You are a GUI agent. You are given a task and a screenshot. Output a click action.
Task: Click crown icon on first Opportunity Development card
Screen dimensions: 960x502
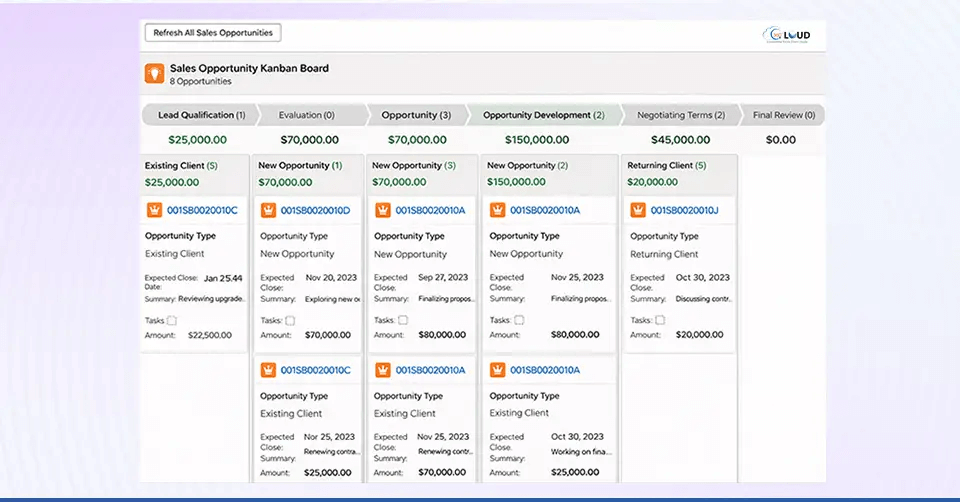[x=498, y=210]
